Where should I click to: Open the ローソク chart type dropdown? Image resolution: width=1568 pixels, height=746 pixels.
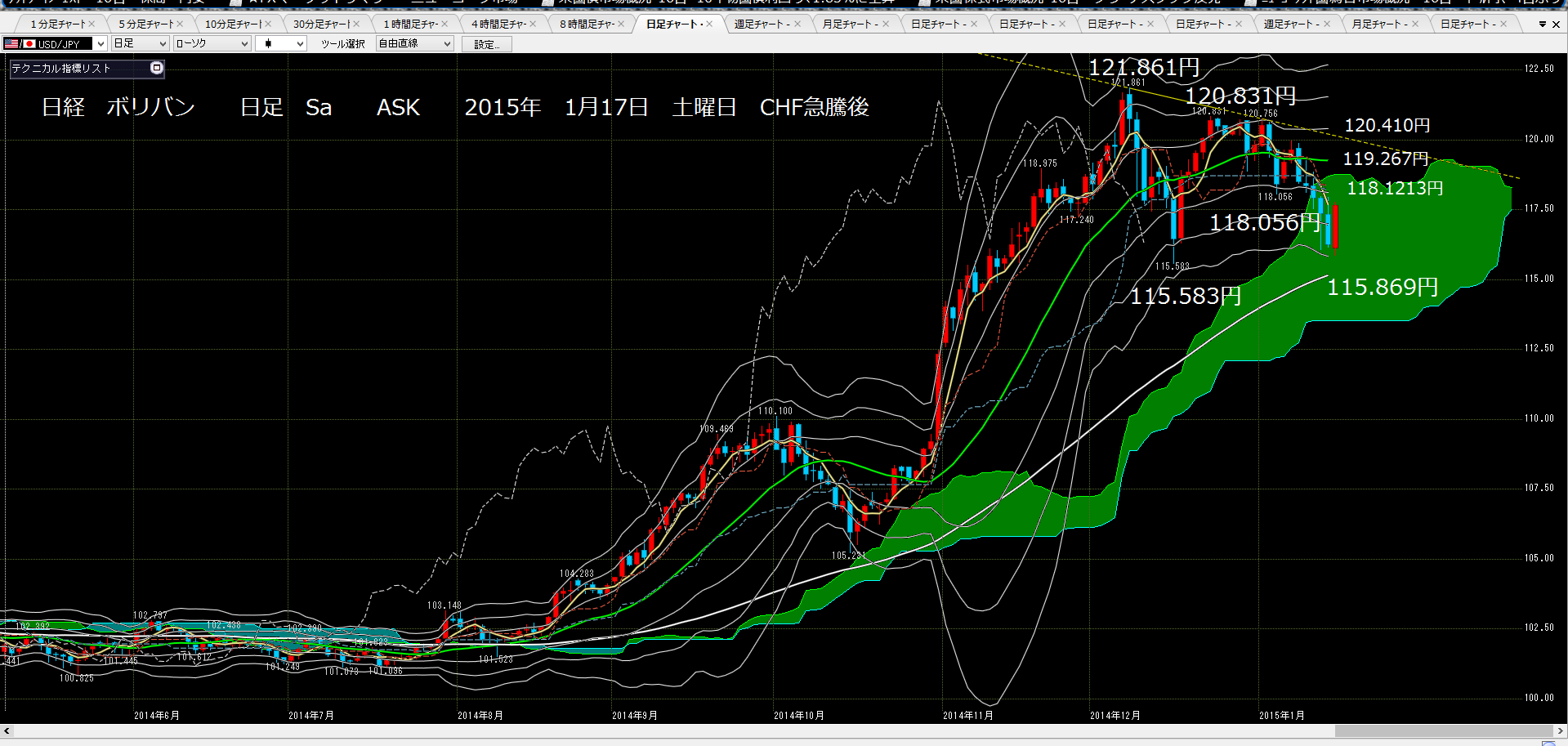pos(245,44)
